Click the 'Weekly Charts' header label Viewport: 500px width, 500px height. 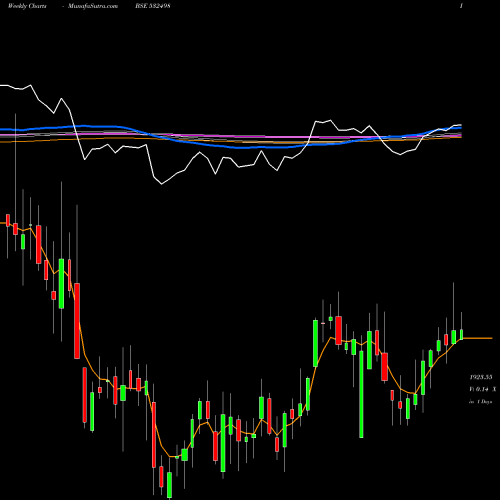coord(27,6)
